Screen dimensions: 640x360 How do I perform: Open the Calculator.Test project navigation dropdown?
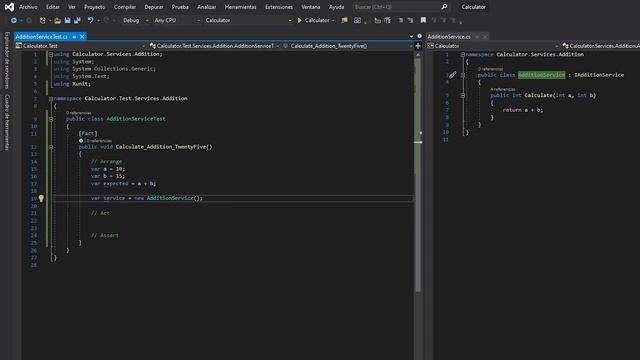click(80, 46)
